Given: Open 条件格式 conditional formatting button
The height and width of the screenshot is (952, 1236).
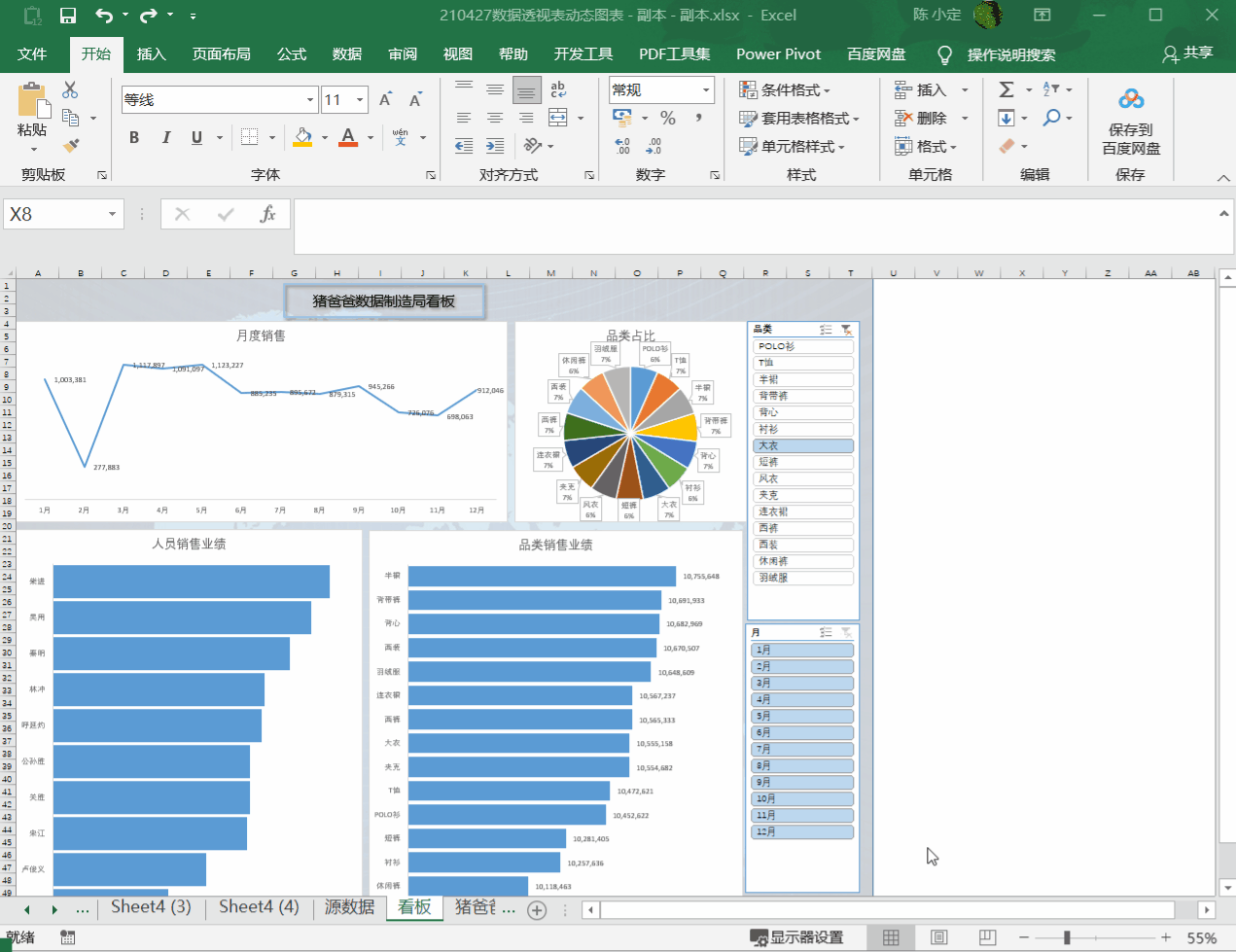Looking at the screenshot, I should pos(786,90).
